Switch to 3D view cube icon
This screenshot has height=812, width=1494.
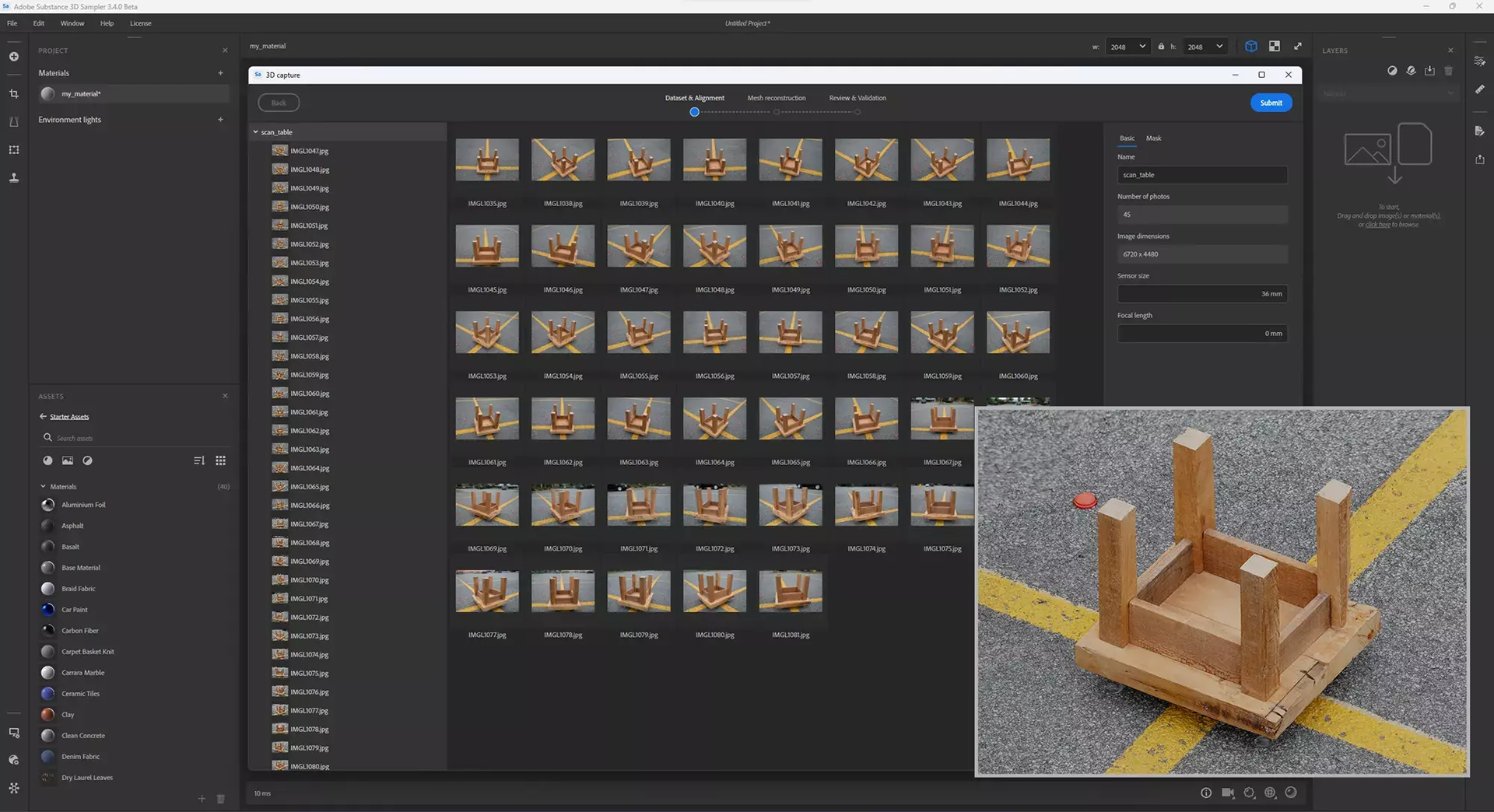1250,47
